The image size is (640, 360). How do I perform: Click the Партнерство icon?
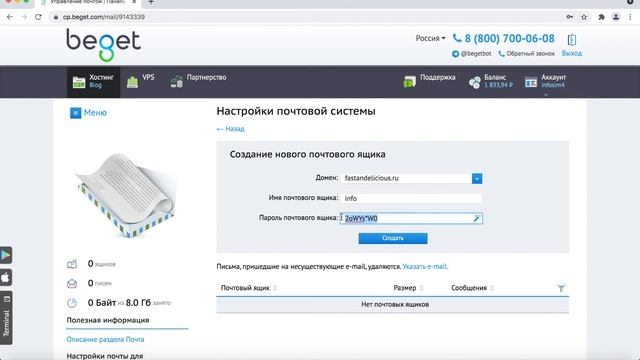(176, 82)
